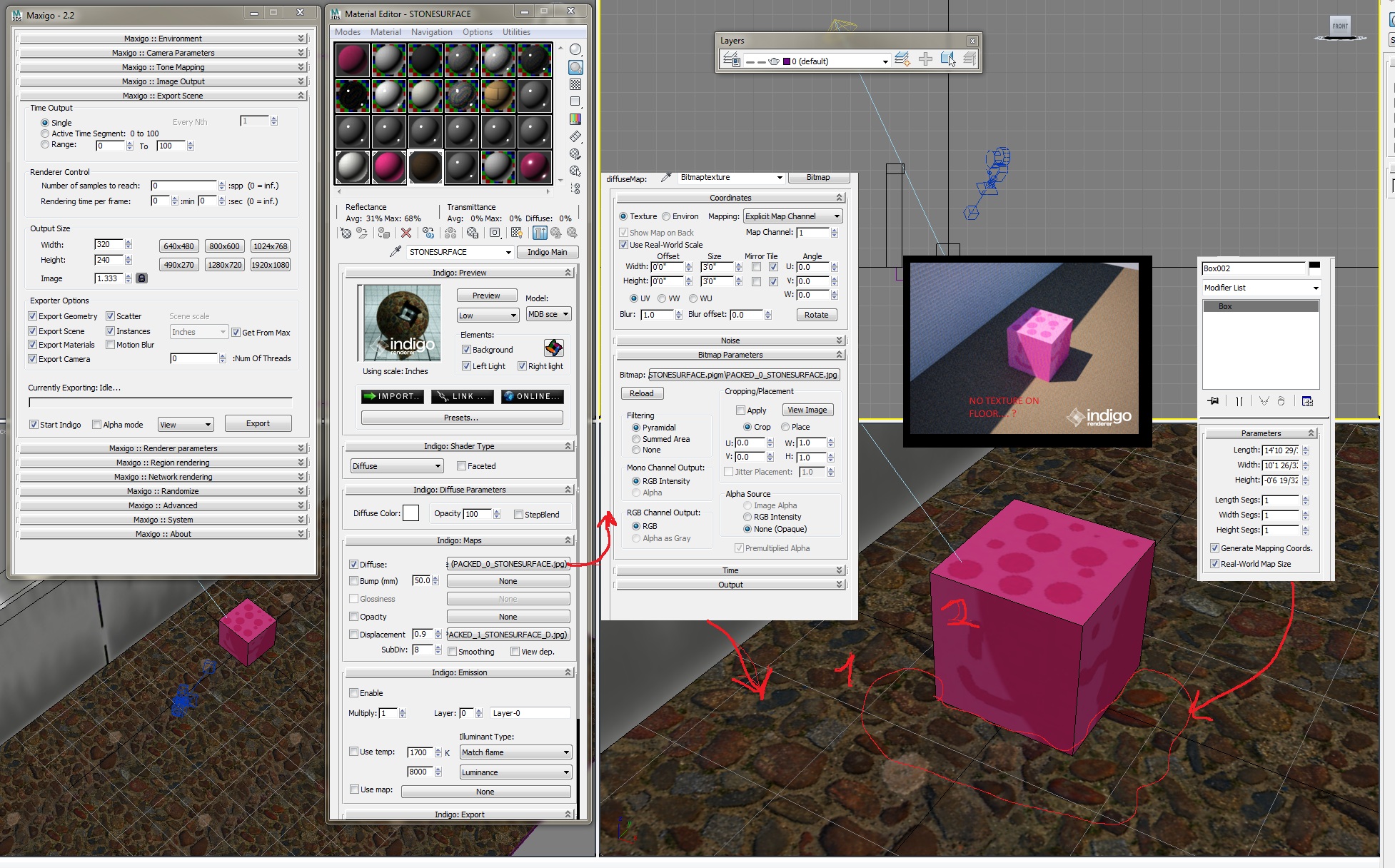This screenshot has width=1395, height=868.
Task: Open Utilities menu
Action: [517, 32]
